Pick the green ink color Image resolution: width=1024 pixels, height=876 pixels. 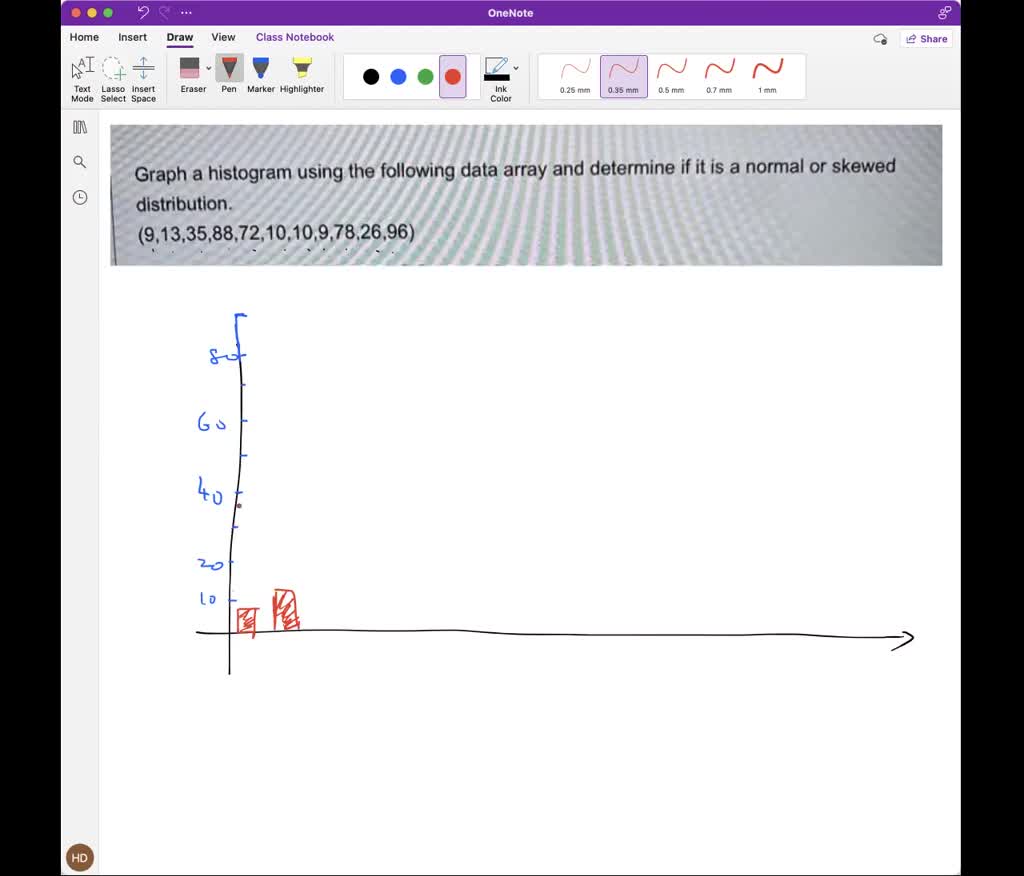pos(426,77)
